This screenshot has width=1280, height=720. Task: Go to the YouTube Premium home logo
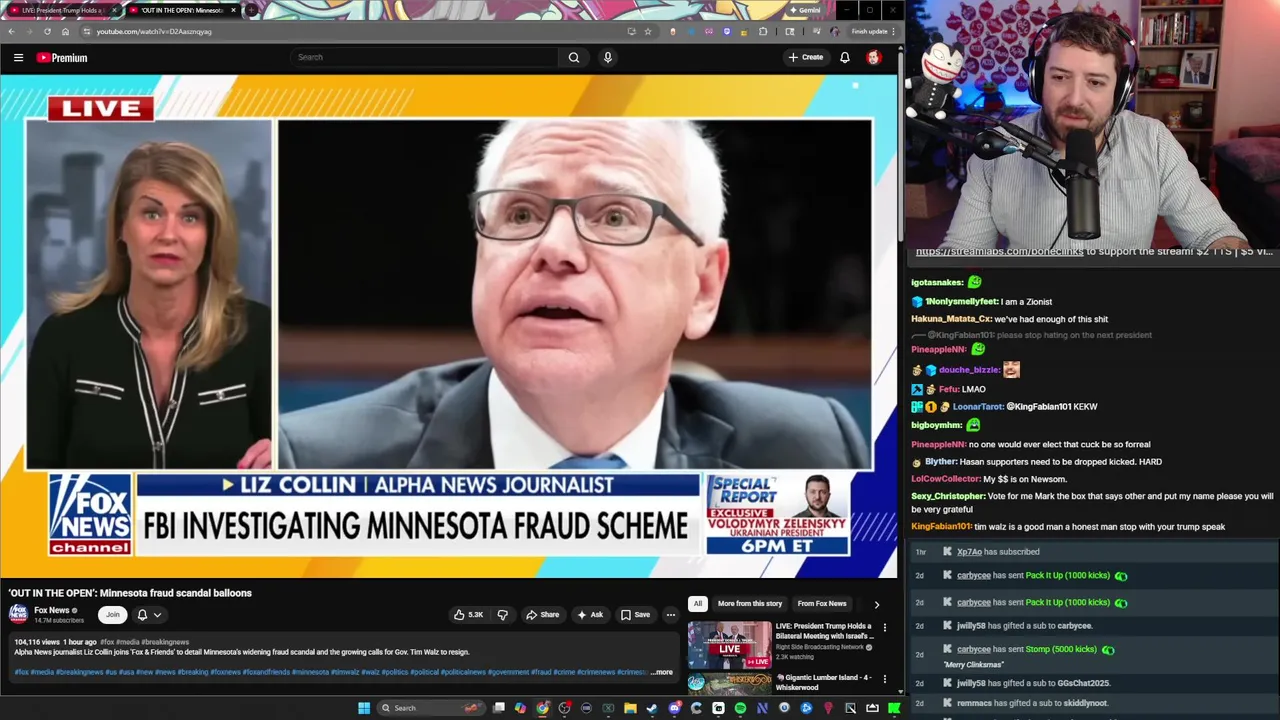tap(62, 58)
